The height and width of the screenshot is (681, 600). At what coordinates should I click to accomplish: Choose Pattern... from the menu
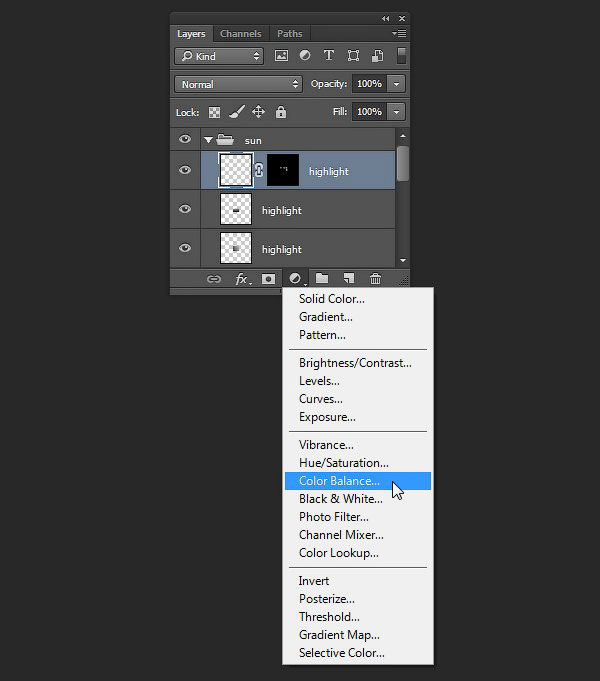click(x=358, y=335)
